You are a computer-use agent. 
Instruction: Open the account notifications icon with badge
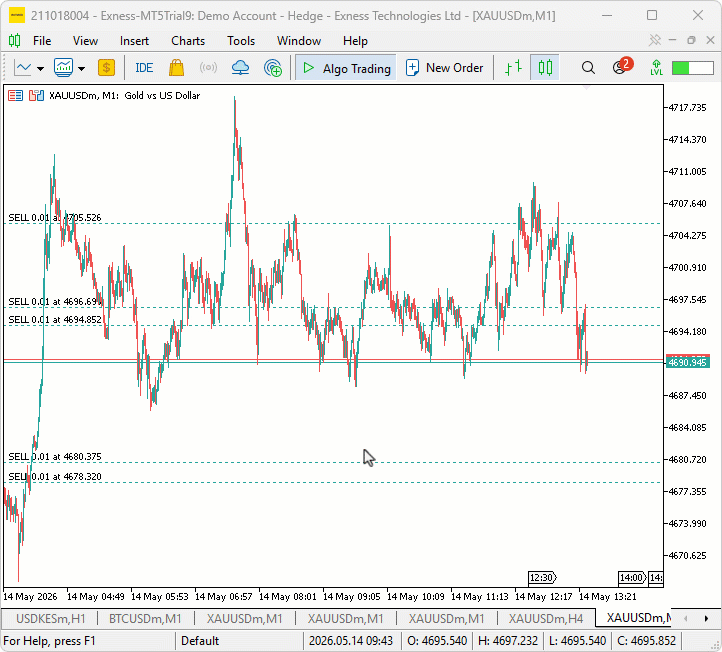pos(622,67)
